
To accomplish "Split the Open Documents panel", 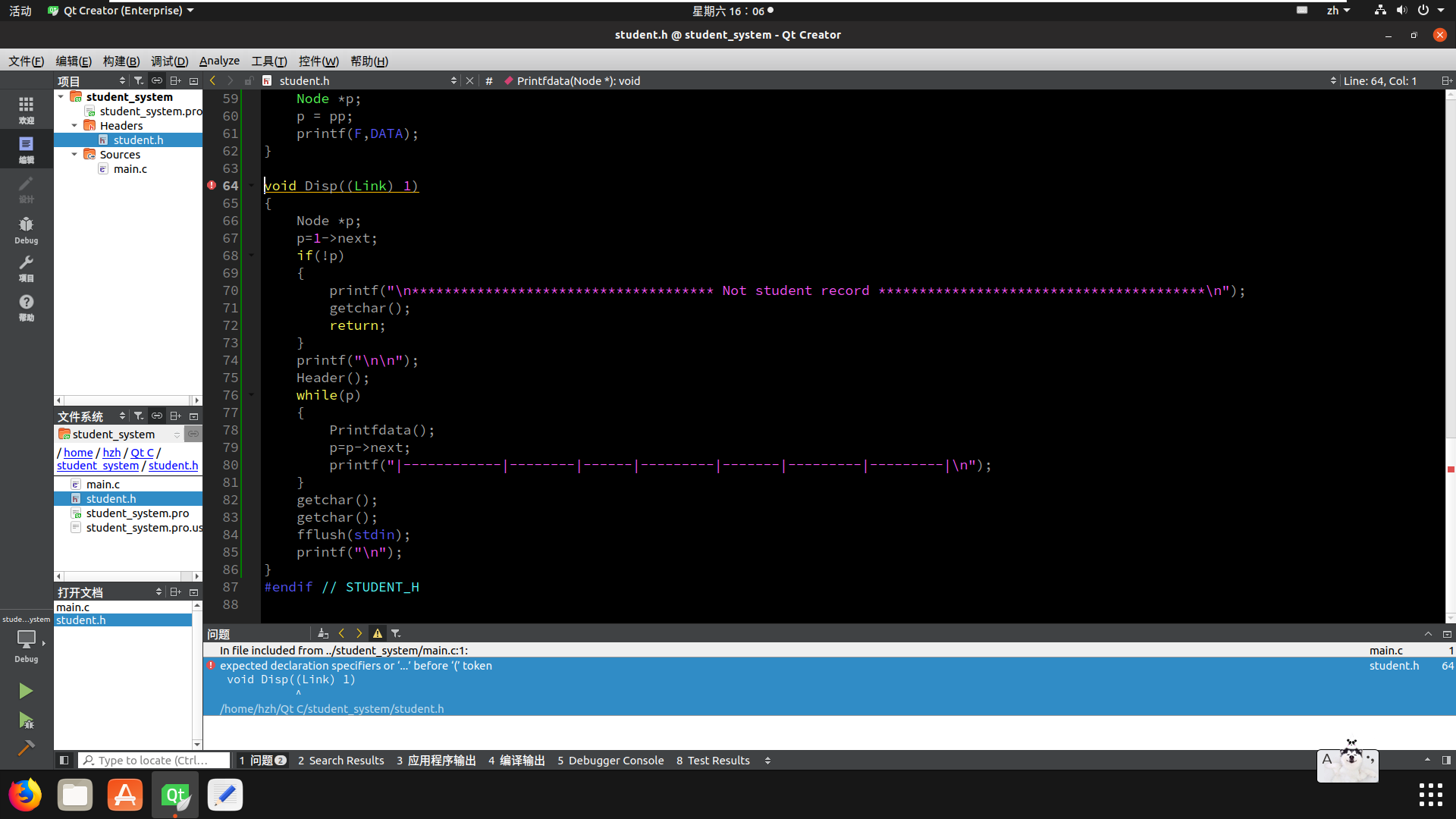I will click(x=176, y=592).
